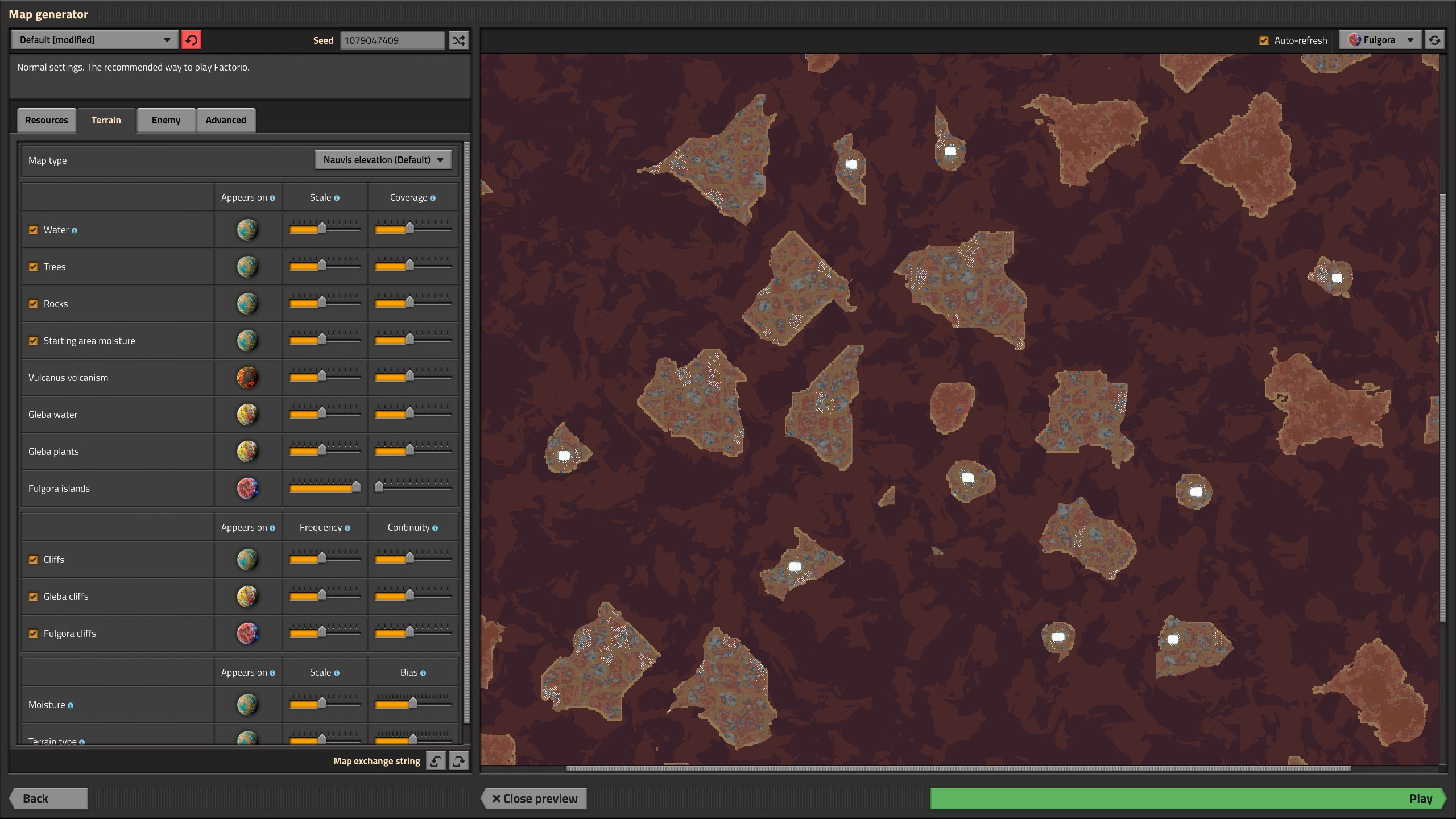This screenshot has height=819, width=1456.
Task: Click Nauvis planet icon in Rocks row
Action: tap(247, 304)
